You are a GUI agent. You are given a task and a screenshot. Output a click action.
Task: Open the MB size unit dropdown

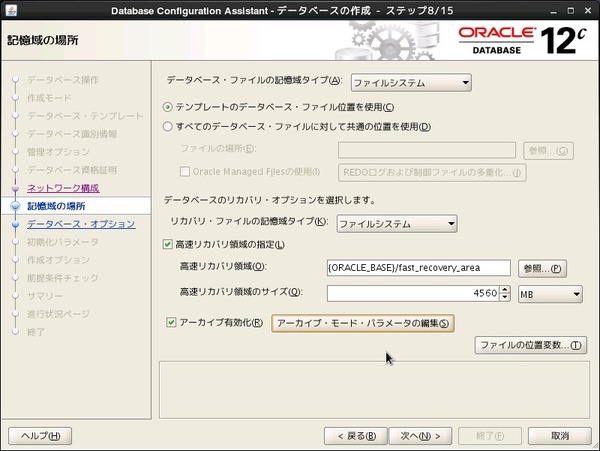550,294
